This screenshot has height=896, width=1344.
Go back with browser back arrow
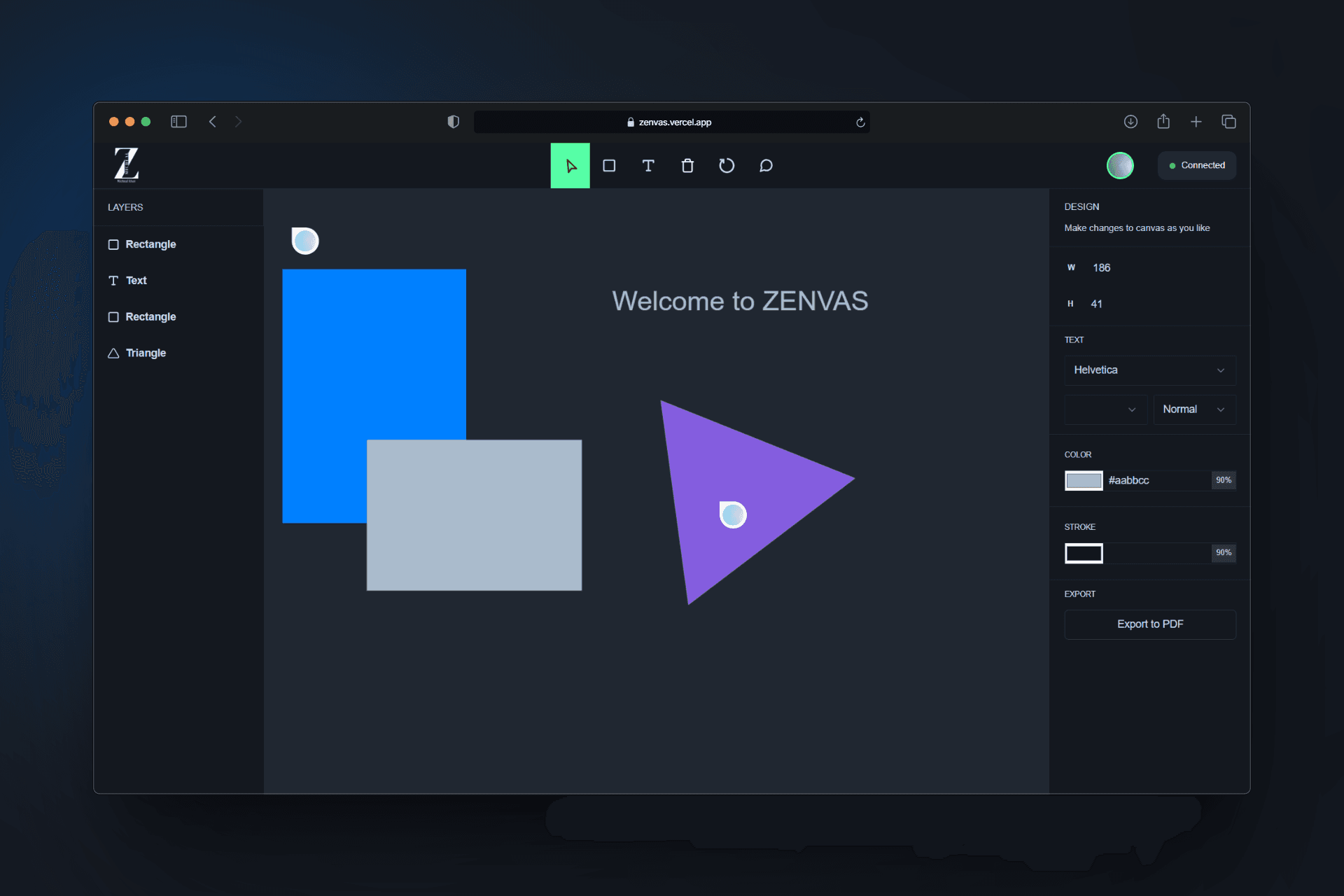tap(213, 122)
